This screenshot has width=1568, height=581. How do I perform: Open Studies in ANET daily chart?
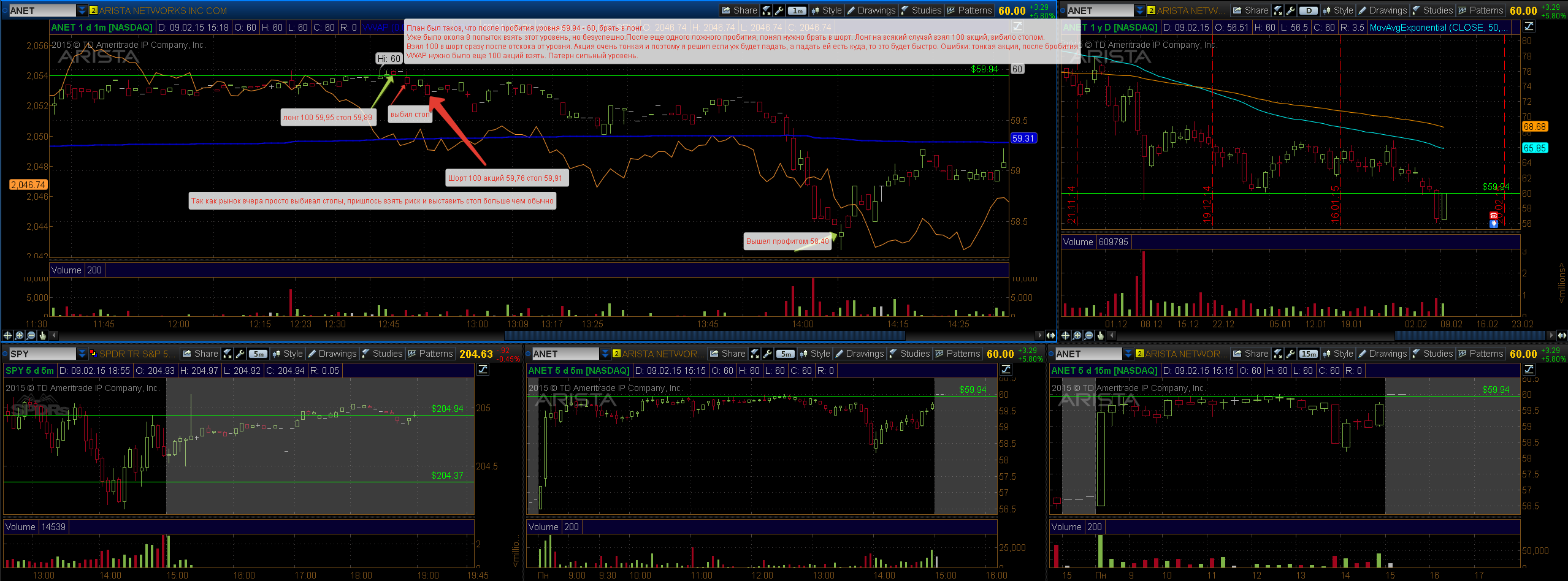pos(1432,10)
